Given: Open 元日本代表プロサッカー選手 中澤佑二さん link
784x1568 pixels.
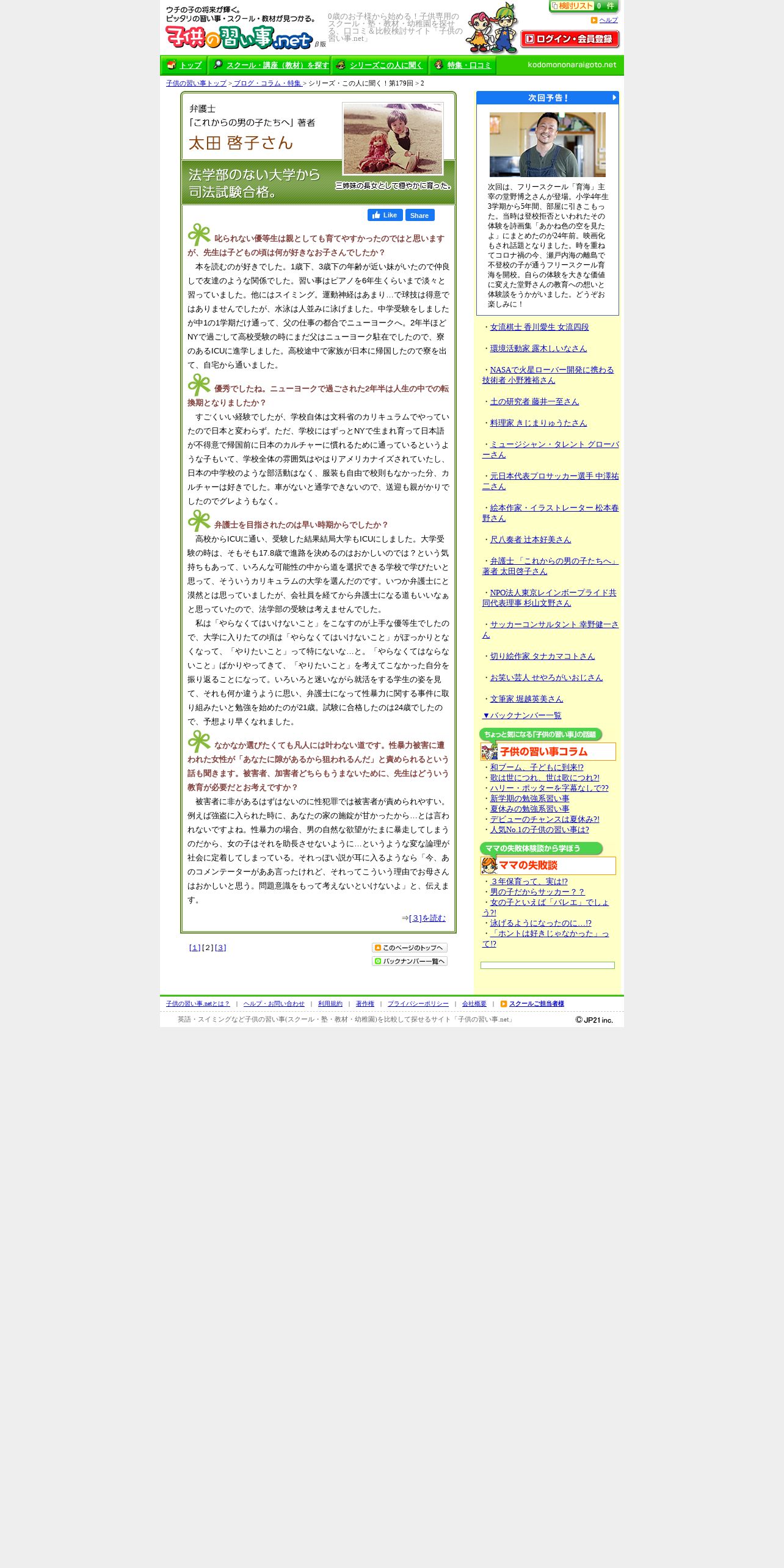Looking at the screenshot, I should (x=550, y=481).
